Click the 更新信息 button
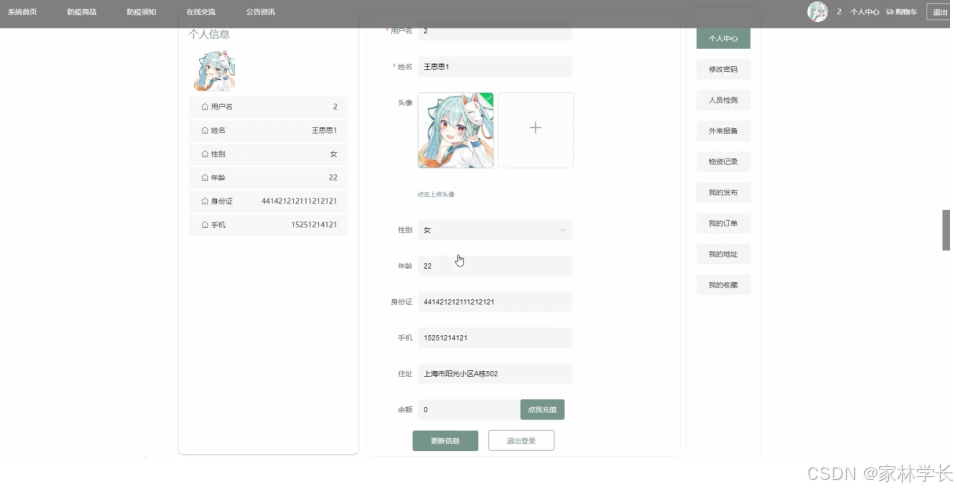 click(445, 441)
